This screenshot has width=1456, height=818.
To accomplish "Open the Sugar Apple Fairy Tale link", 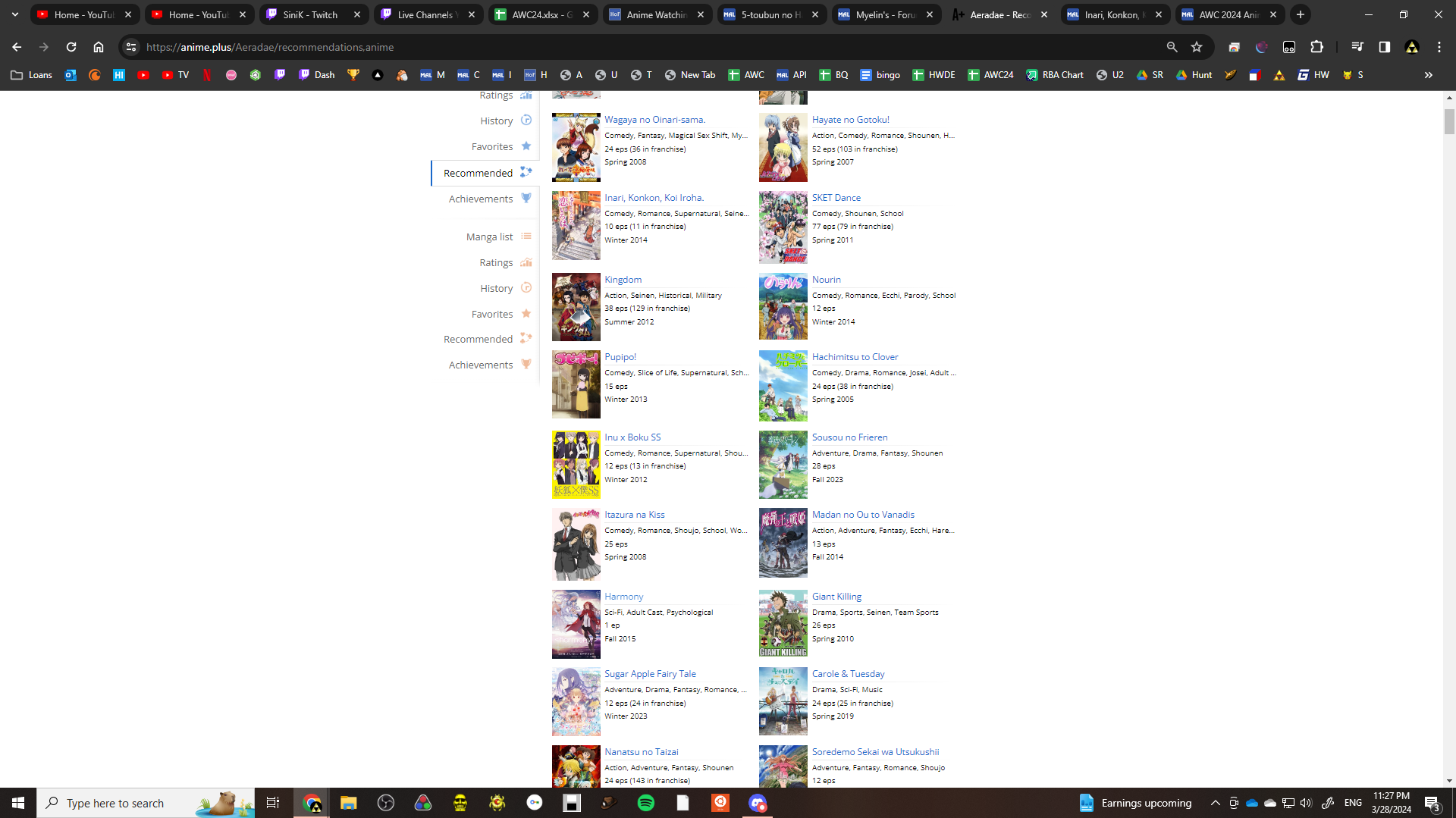I will pyautogui.click(x=650, y=674).
